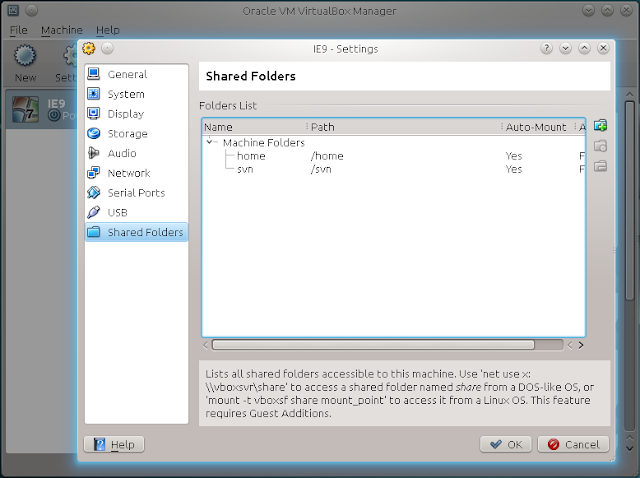Shade the settings dialog with down chevron

point(565,49)
